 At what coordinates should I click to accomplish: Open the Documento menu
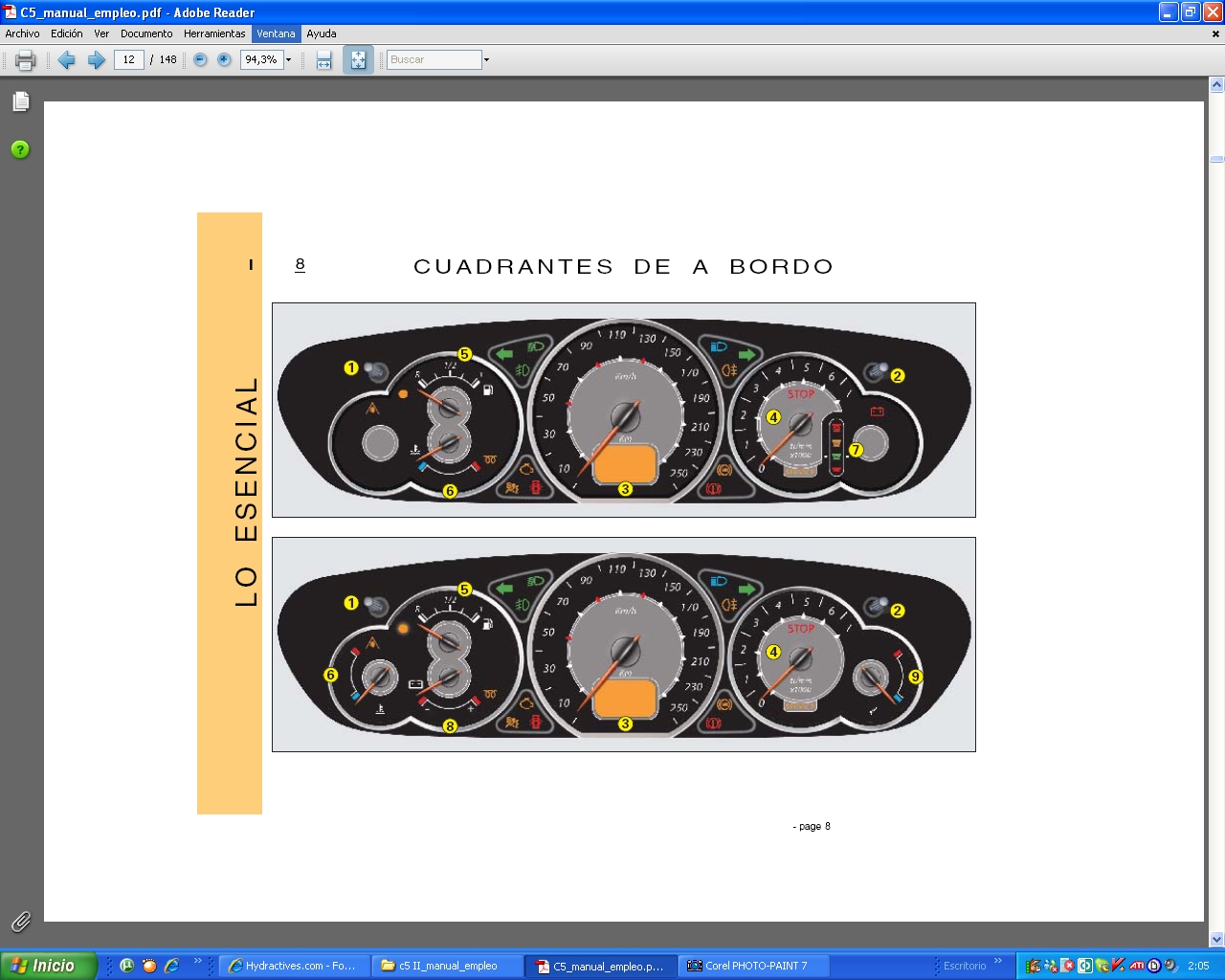click(x=146, y=33)
